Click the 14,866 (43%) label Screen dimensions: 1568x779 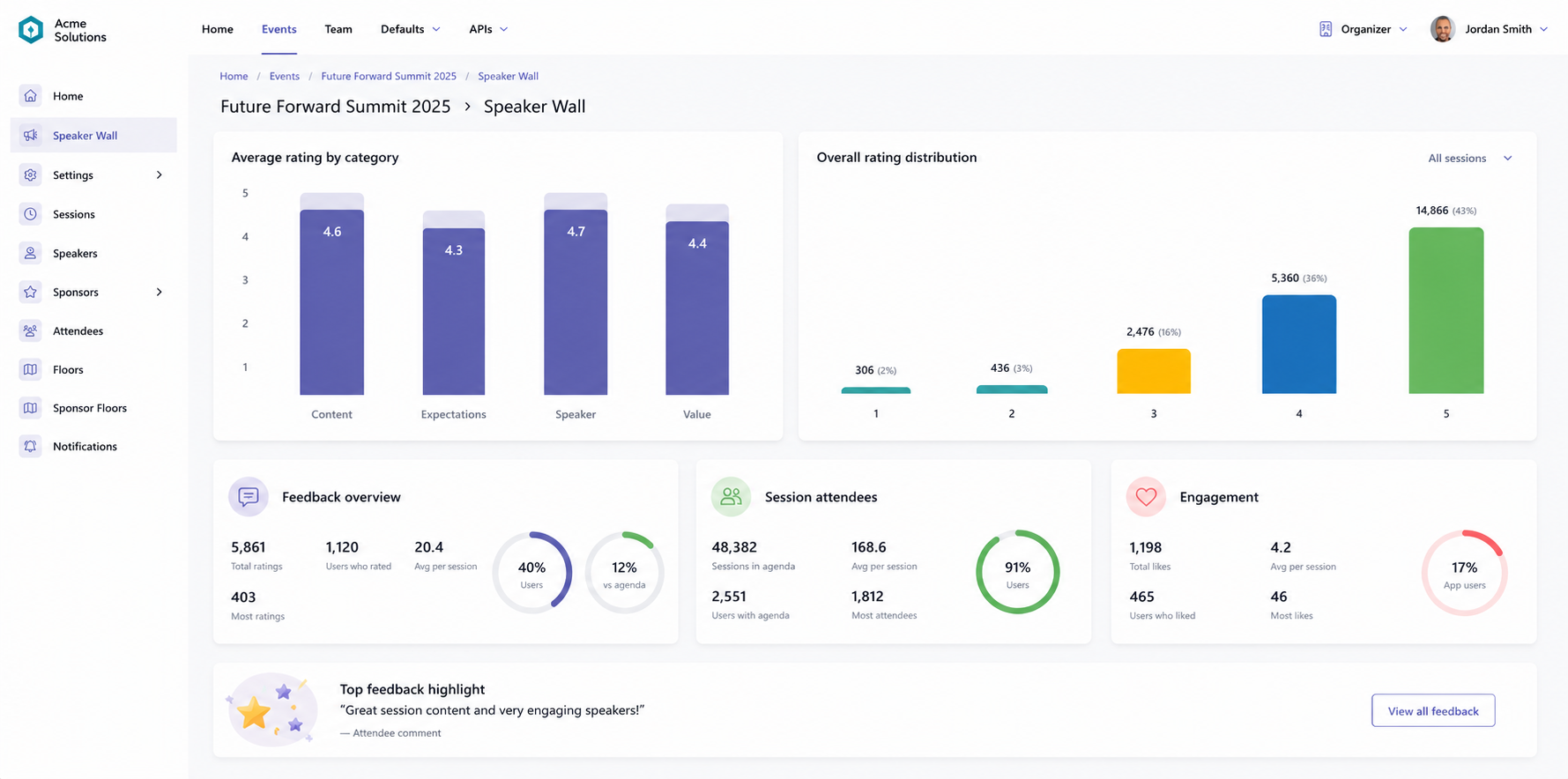point(1445,211)
